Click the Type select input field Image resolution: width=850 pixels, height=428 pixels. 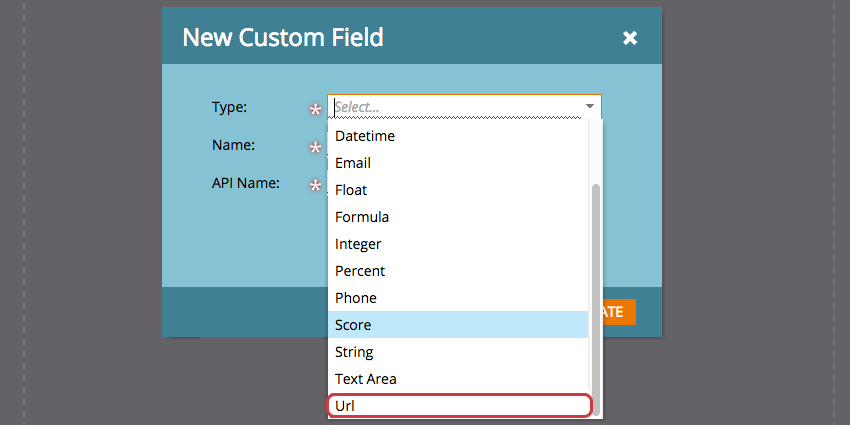455,106
